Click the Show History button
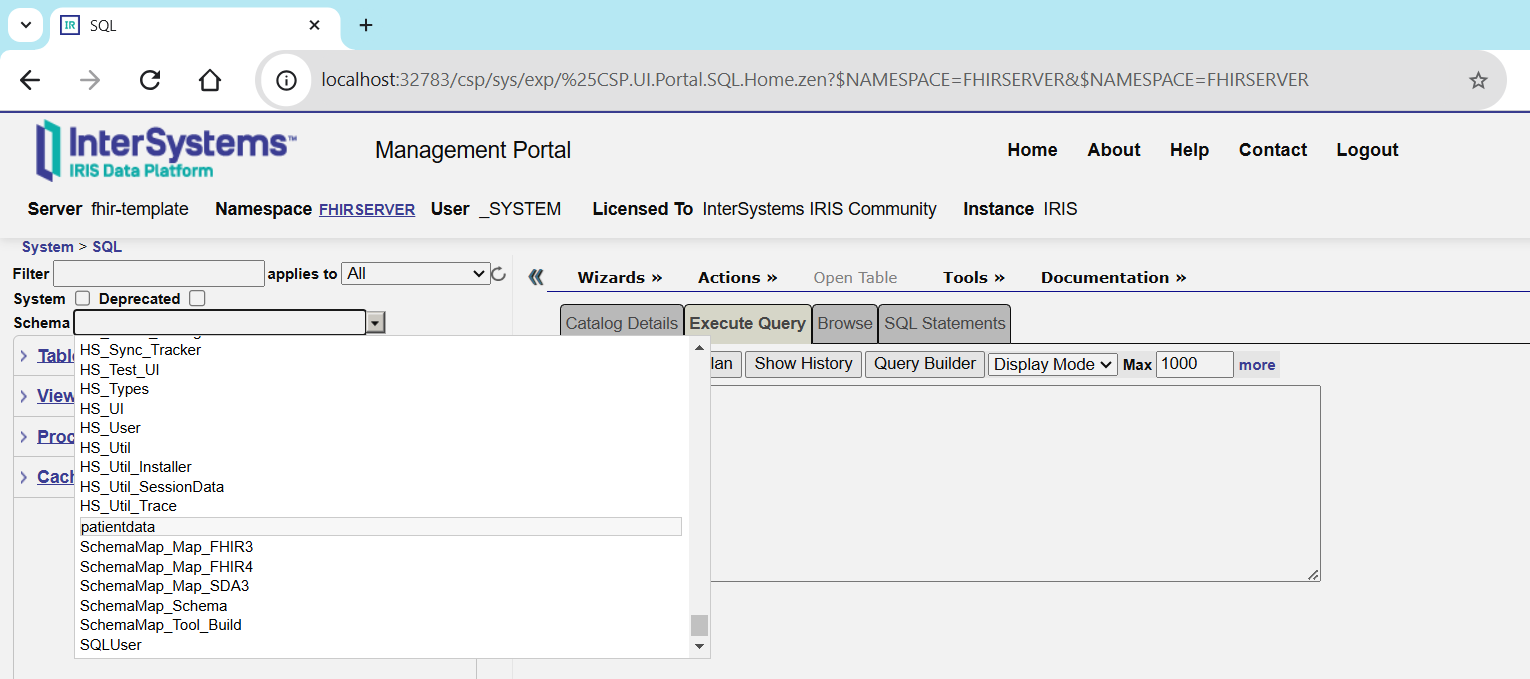The height and width of the screenshot is (679, 1530). coord(803,364)
